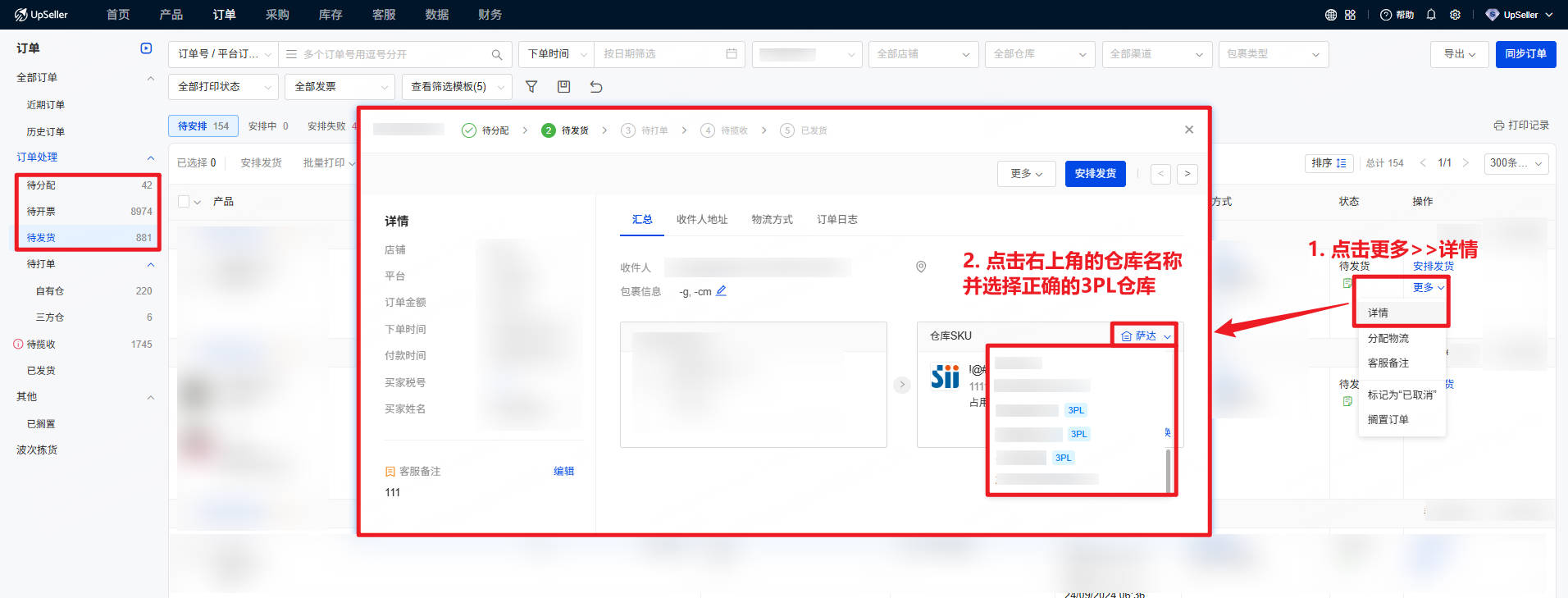Click the filter funnel icon
Screen dimensions: 1568x598
click(x=531, y=87)
